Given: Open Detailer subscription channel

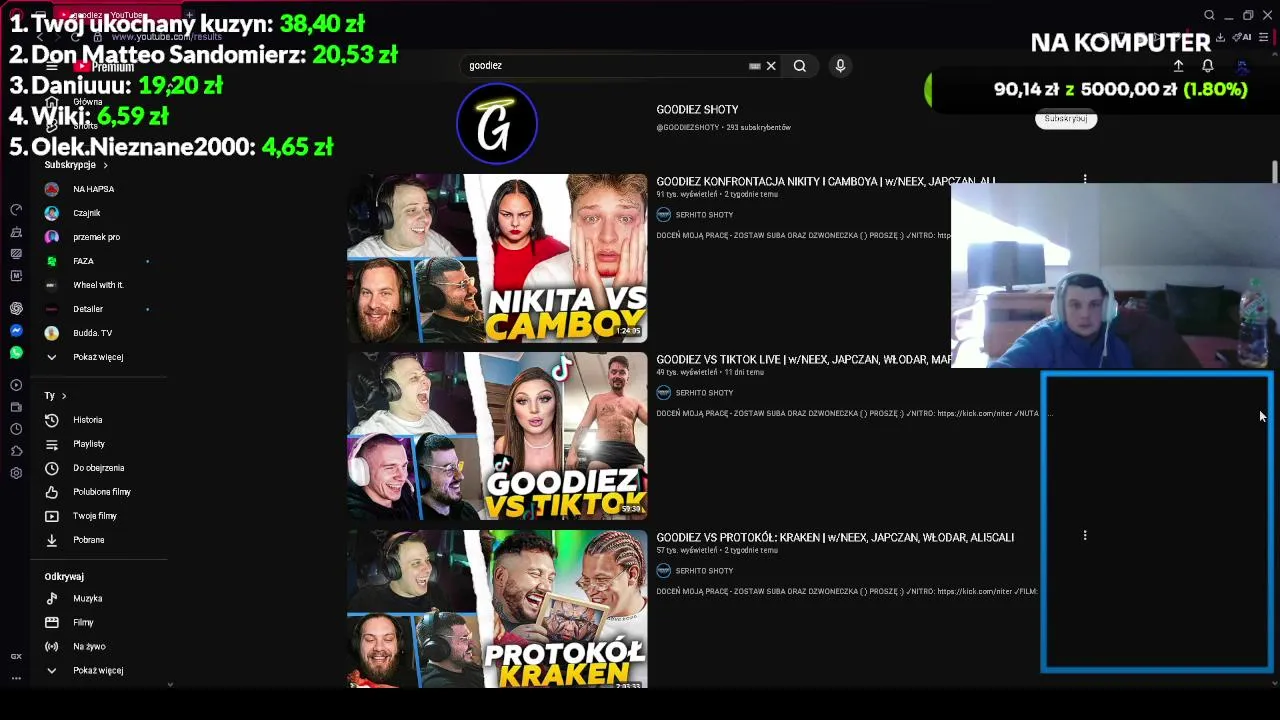Looking at the screenshot, I should coord(88,309).
